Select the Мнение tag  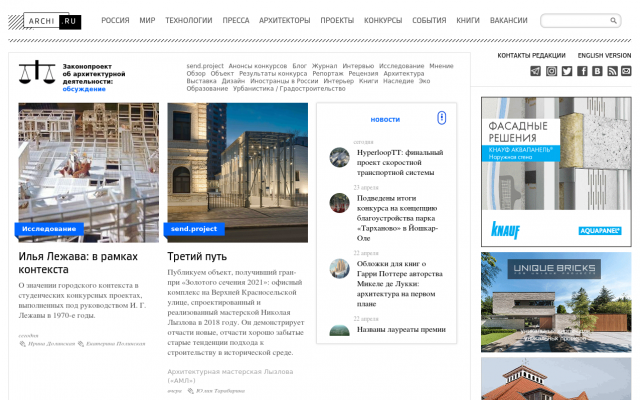click(441, 66)
